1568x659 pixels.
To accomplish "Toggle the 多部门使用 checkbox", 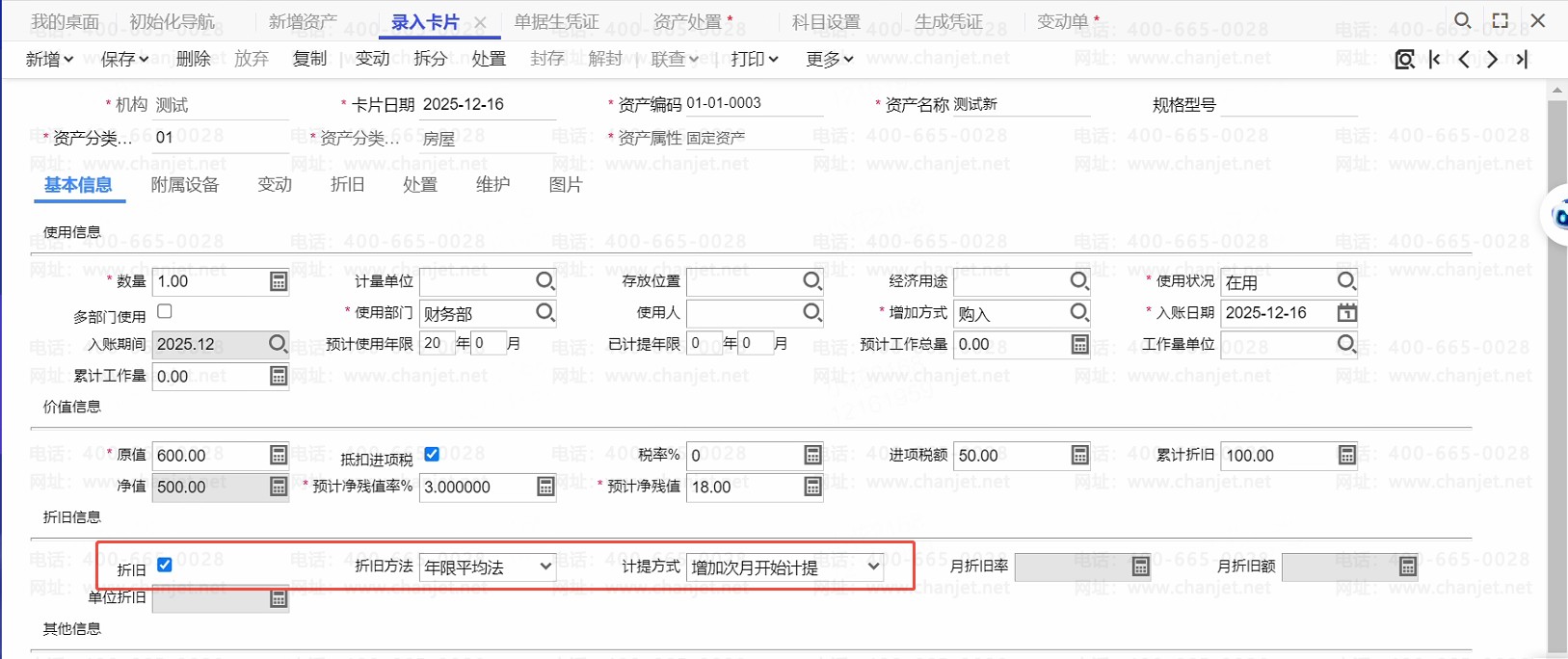I will [x=165, y=311].
